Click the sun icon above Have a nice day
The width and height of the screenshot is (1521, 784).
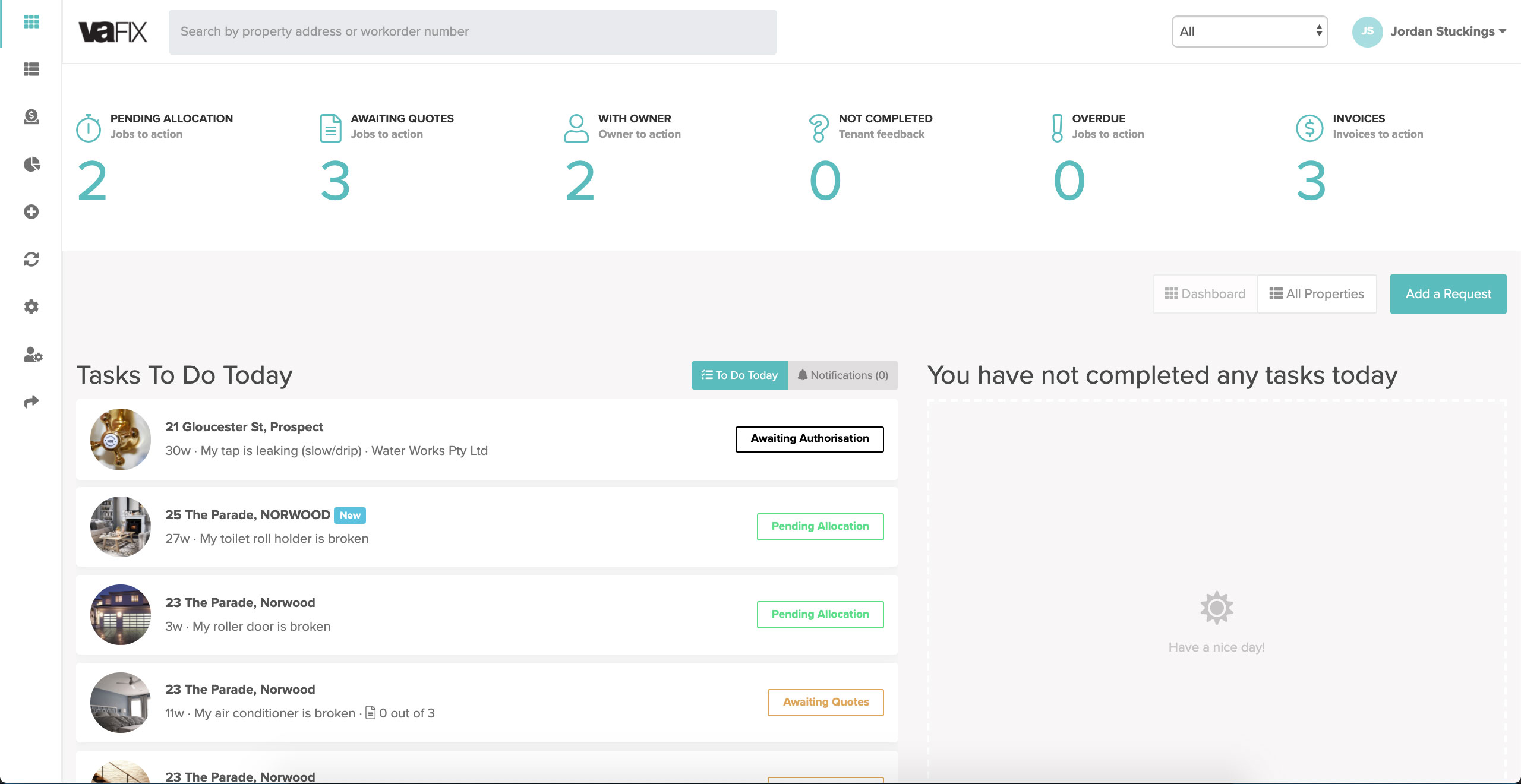(x=1216, y=608)
